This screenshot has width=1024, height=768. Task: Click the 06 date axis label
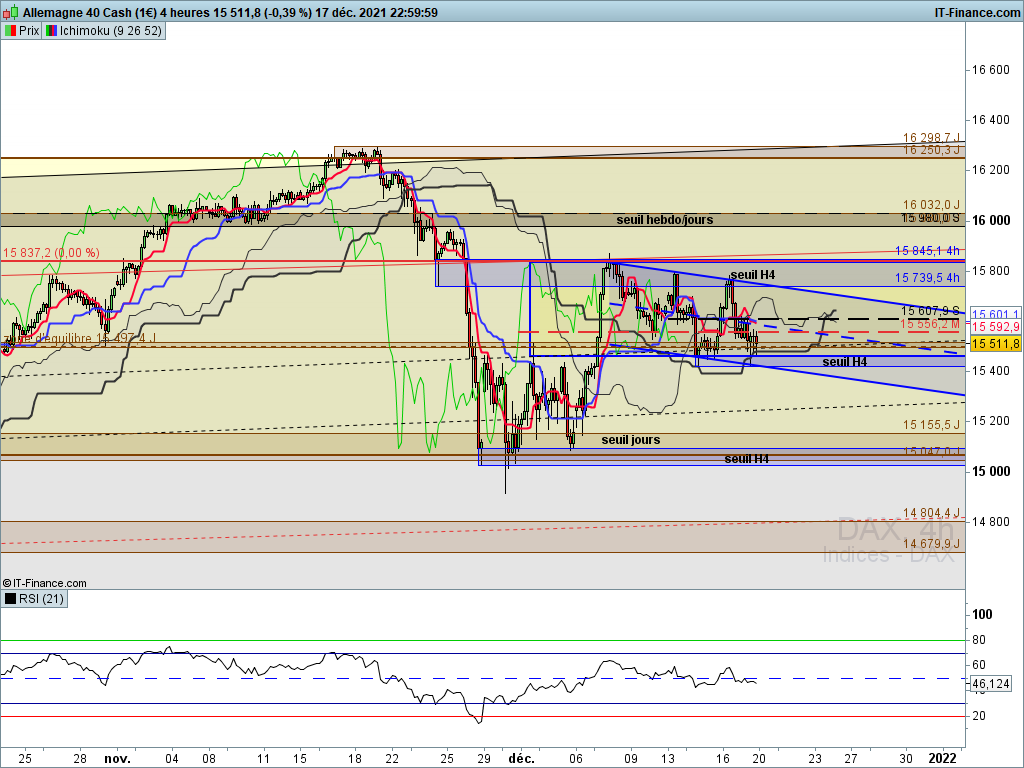575,759
